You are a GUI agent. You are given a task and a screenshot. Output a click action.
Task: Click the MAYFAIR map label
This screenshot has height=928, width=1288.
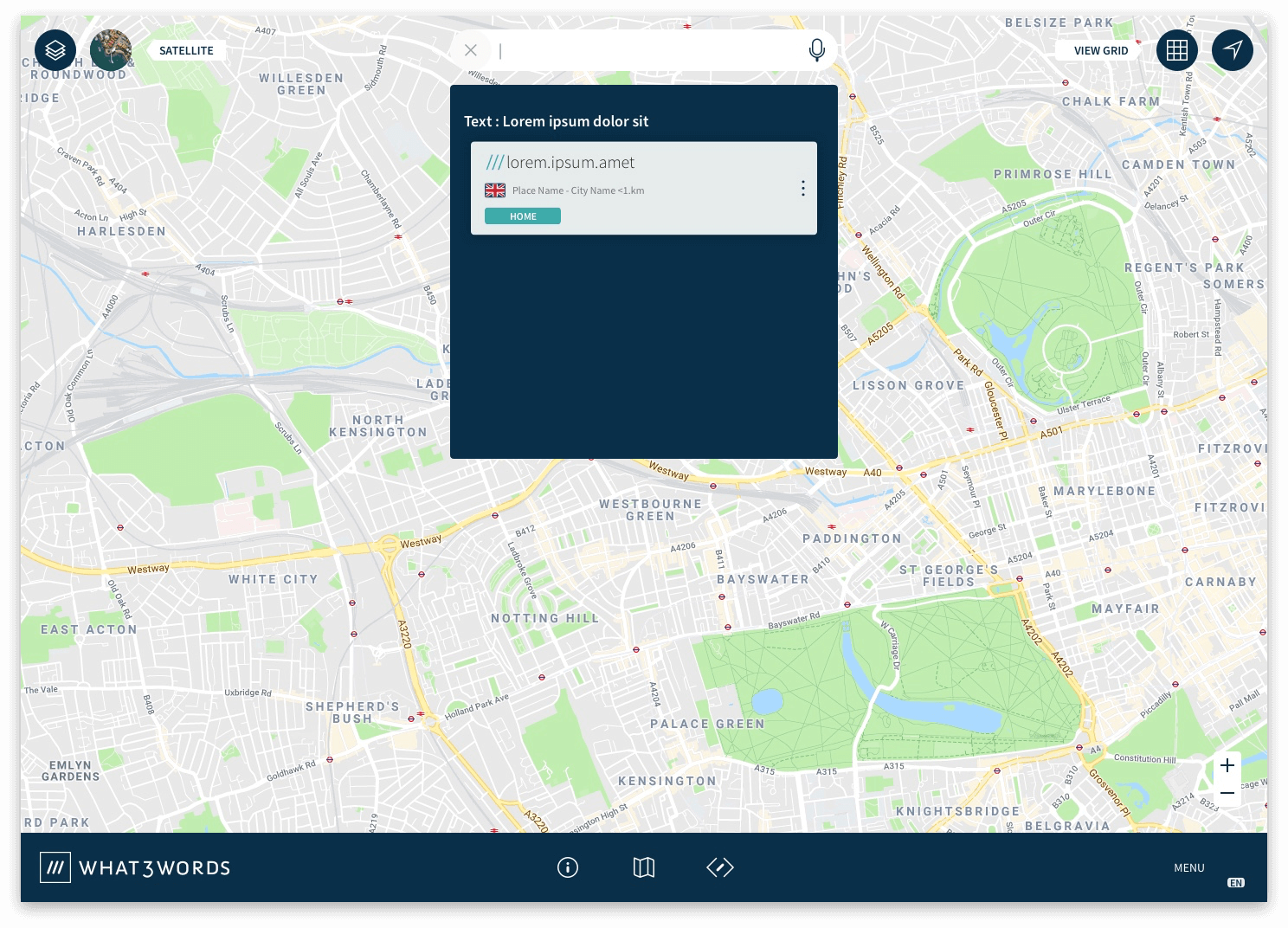[x=1125, y=609]
